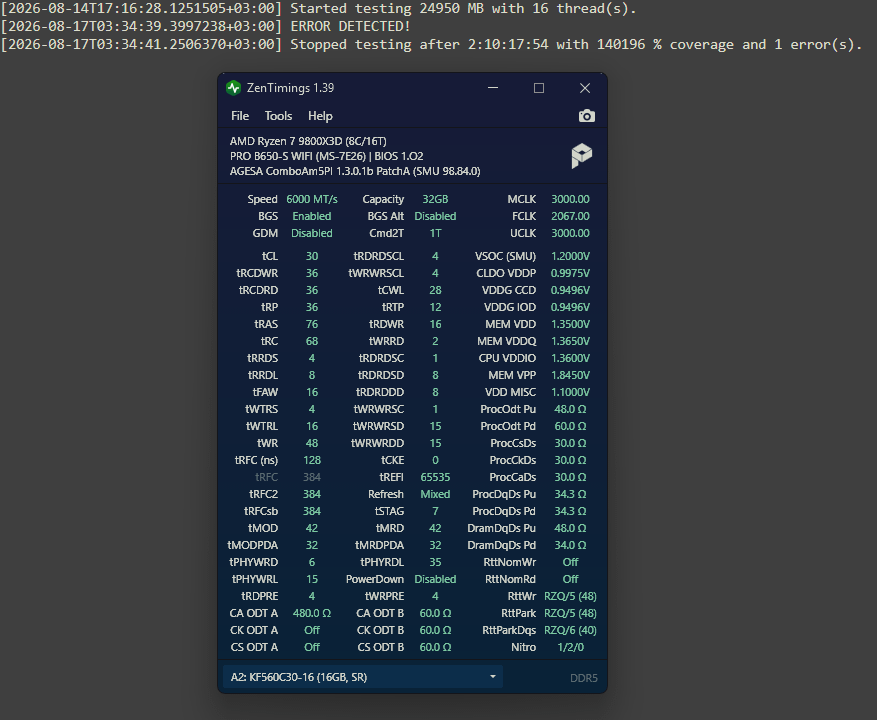Image resolution: width=877 pixels, height=720 pixels.
Task: Maximize the ZenTimings window
Action: (539, 88)
